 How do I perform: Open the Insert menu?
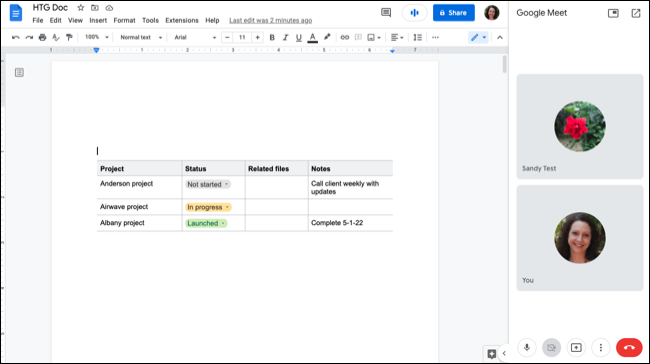(98, 20)
